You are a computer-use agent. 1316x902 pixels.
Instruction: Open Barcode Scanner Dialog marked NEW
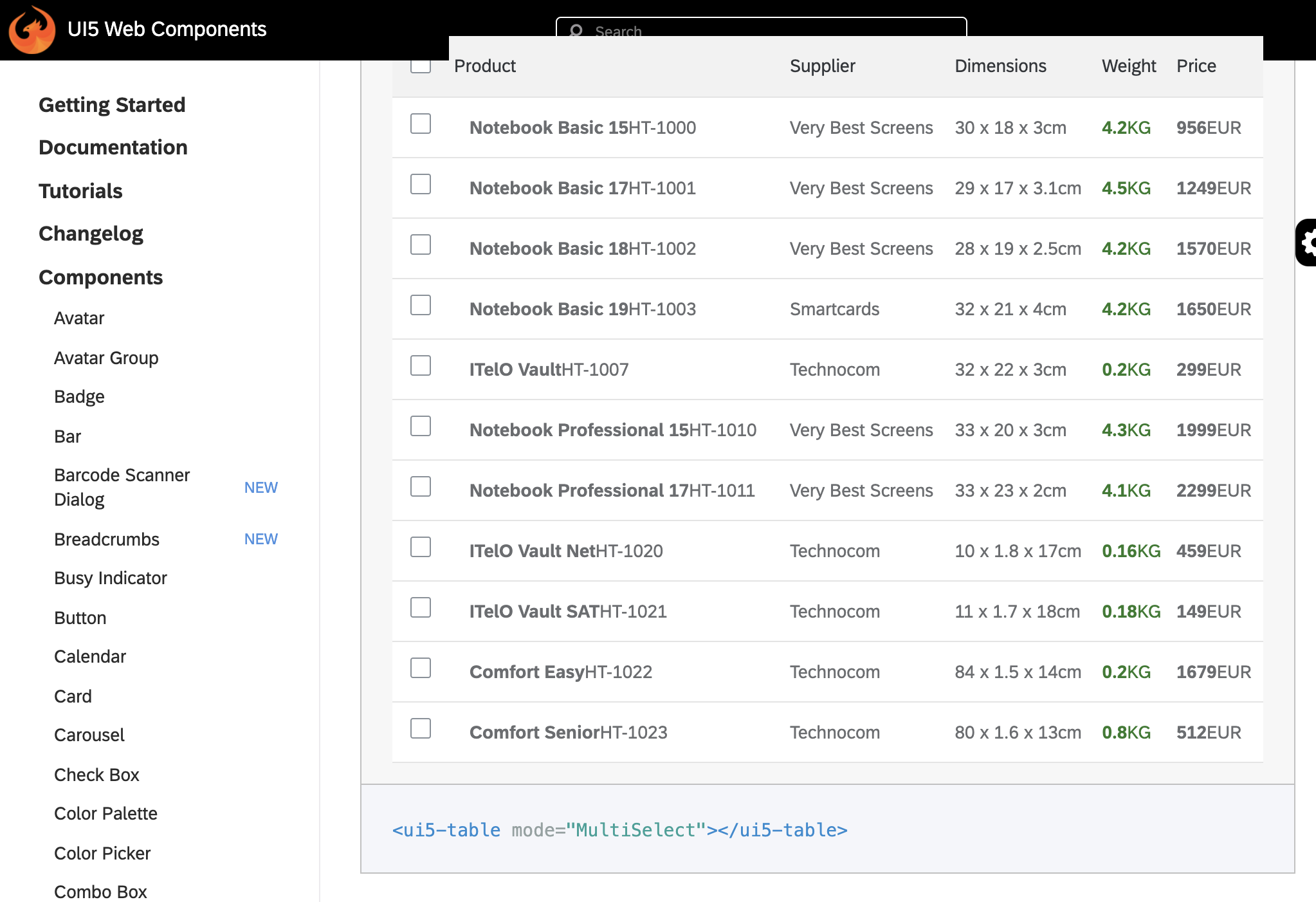point(122,487)
